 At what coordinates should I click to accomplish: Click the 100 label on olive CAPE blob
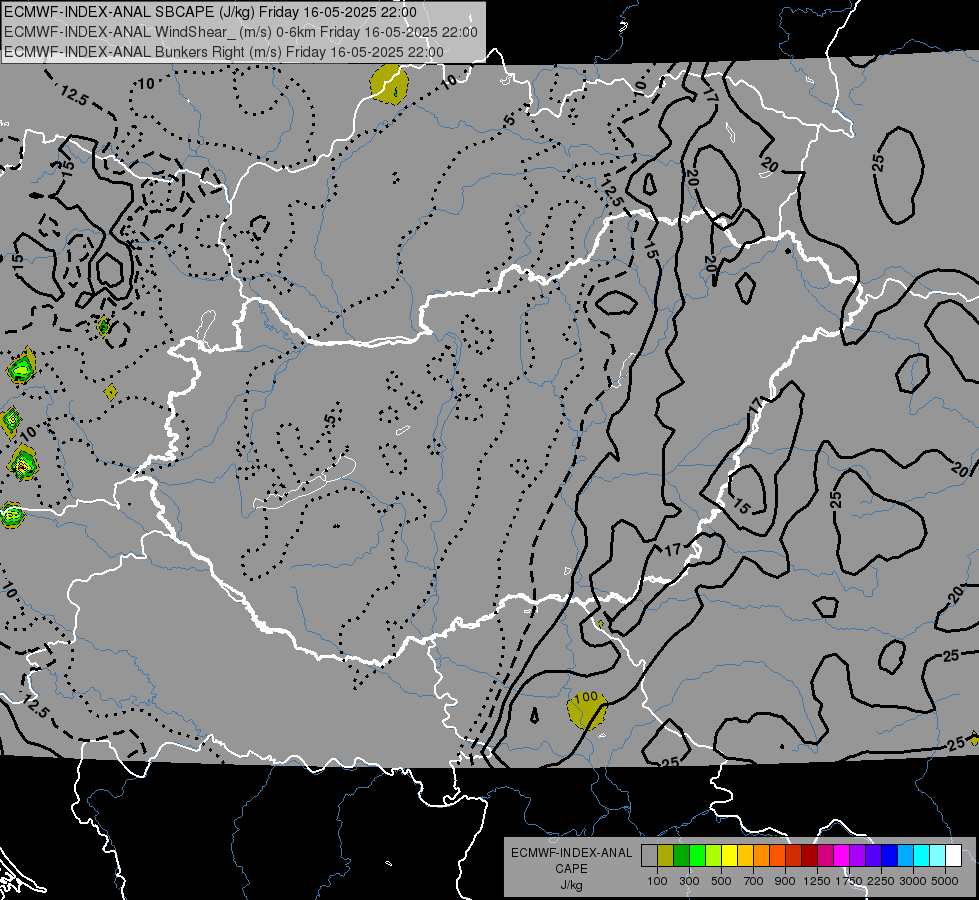tap(586, 698)
